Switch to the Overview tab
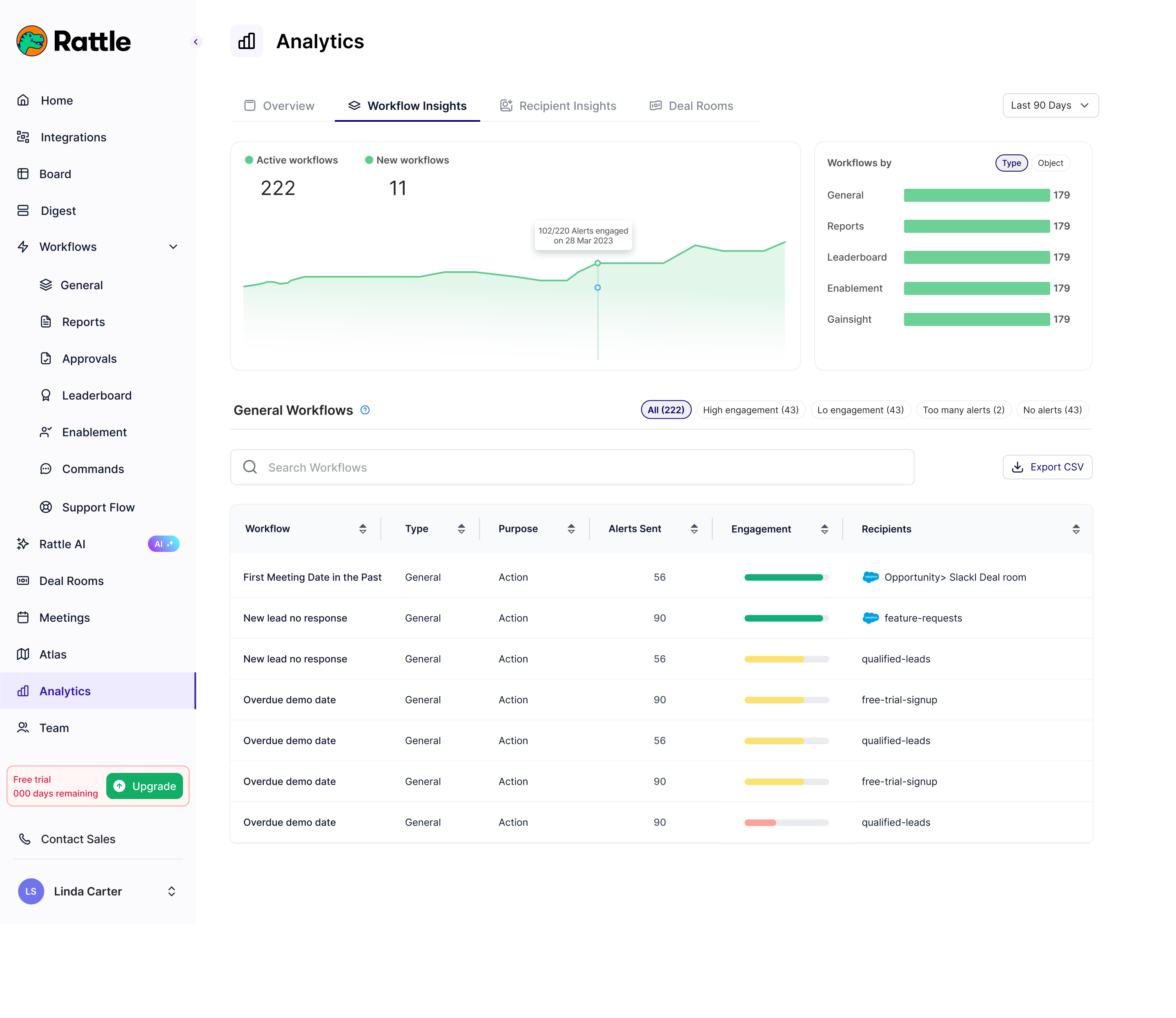1176x1018 pixels. [x=288, y=105]
